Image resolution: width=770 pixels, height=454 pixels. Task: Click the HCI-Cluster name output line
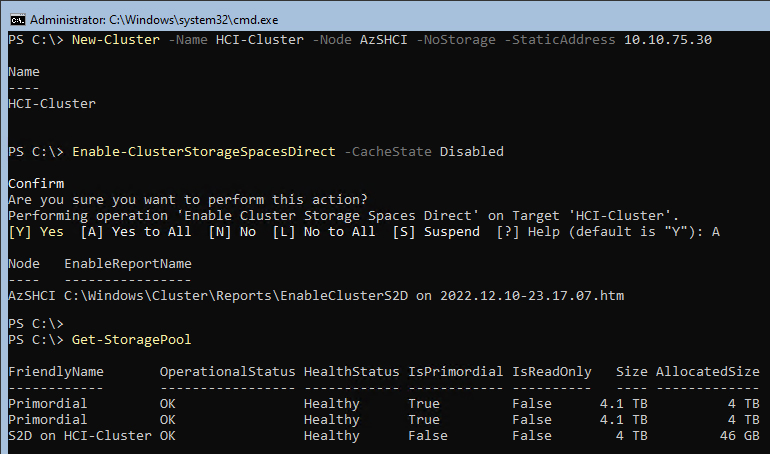(x=52, y=104)
